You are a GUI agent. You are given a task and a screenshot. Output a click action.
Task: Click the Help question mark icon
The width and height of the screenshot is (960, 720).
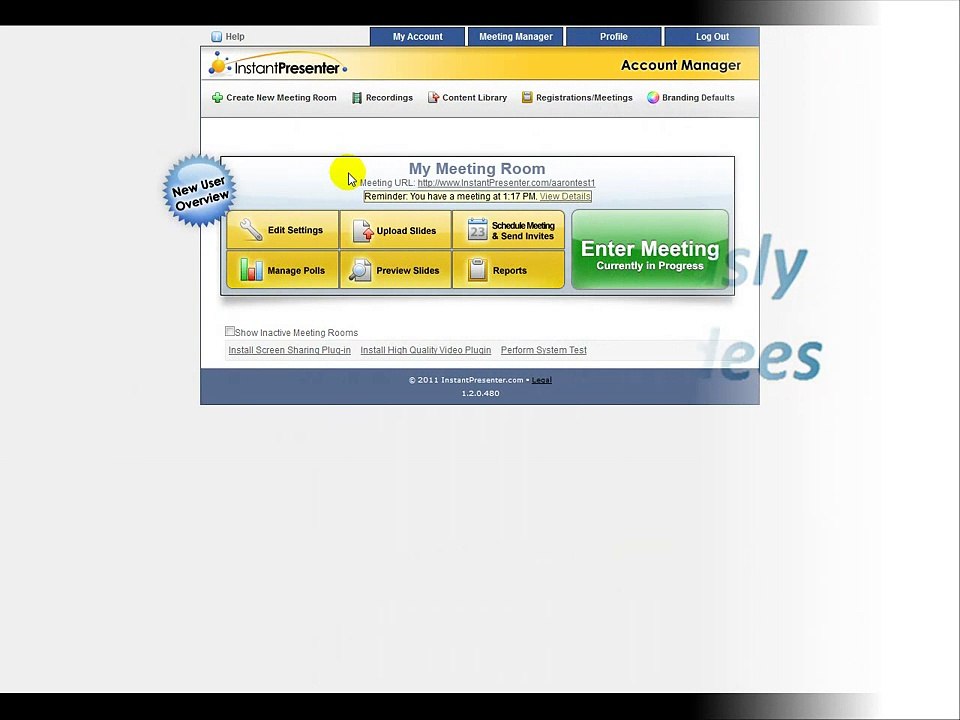pos(216,37)
